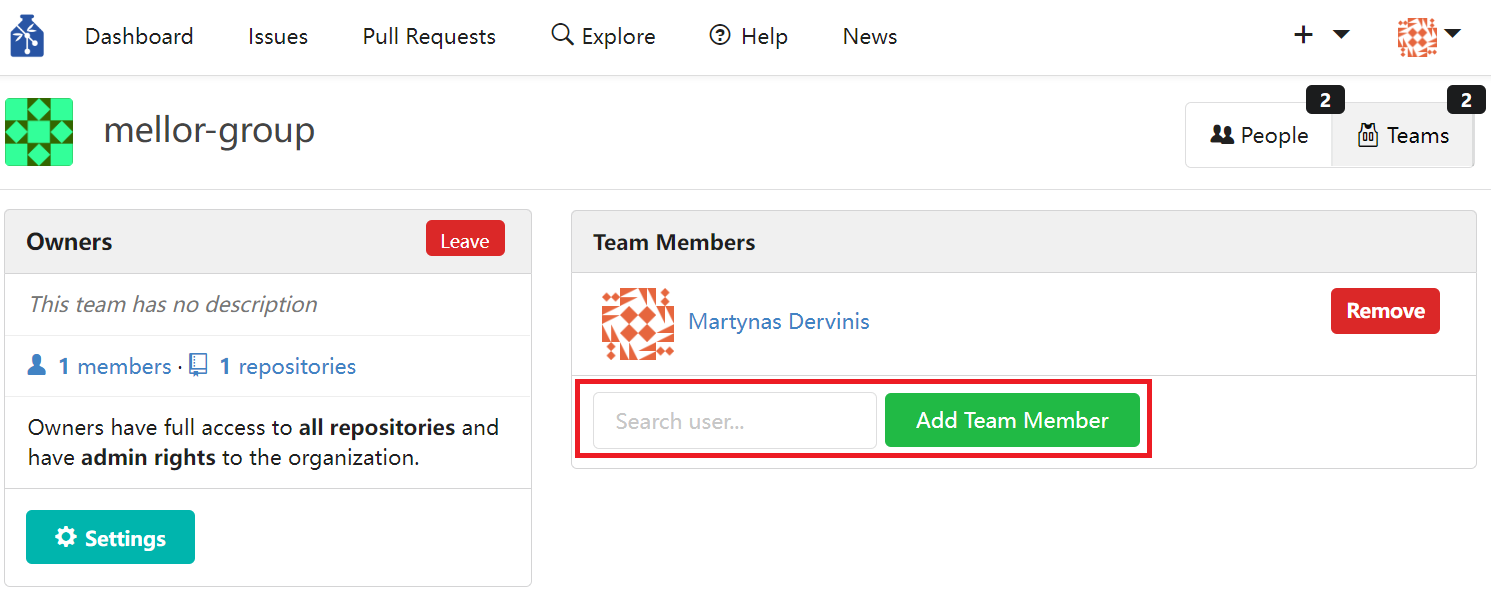The height and width of the screenshot is (592, 1491).
Task: Open the Issues page
Action: 278,37
